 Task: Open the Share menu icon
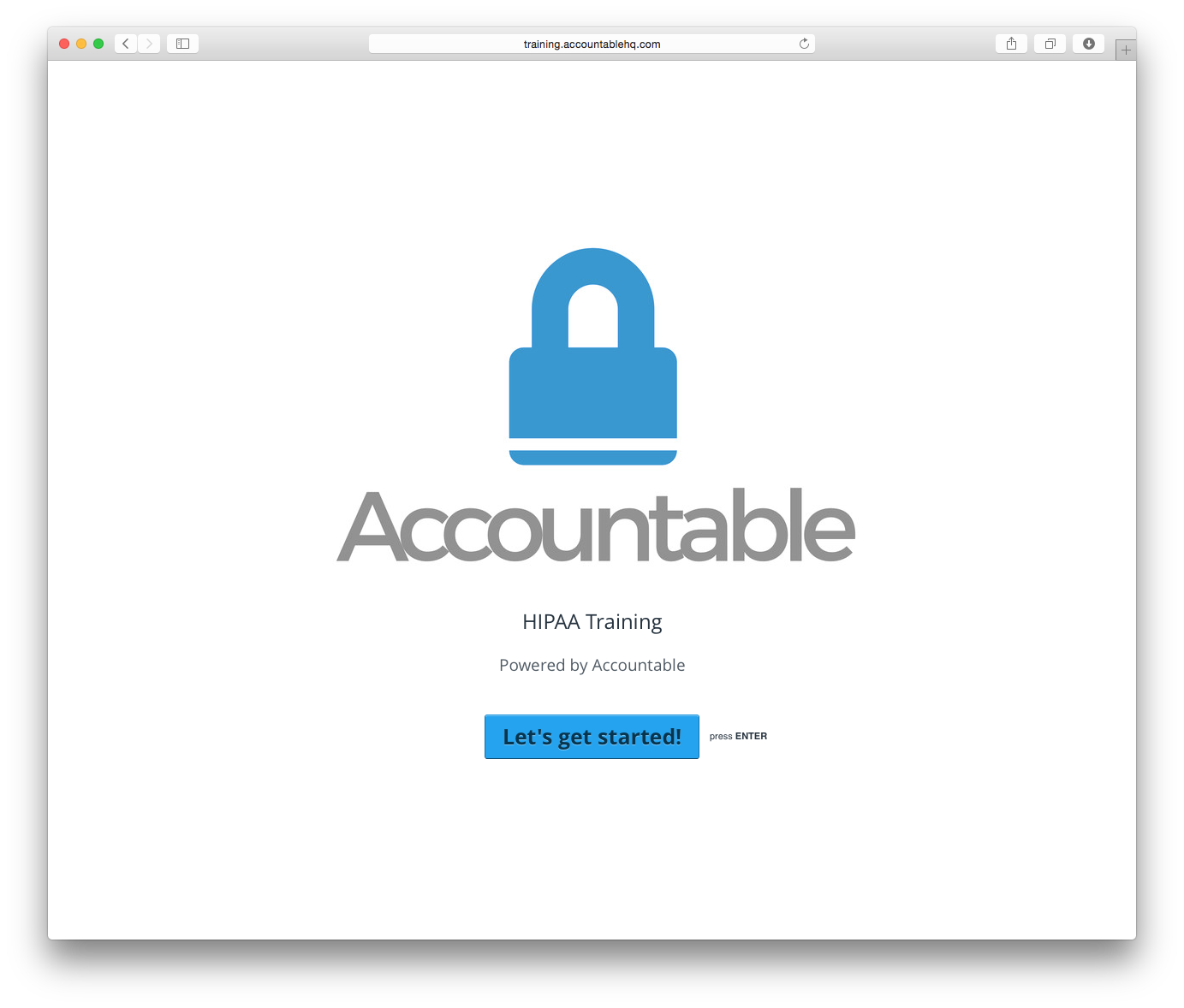tap(1011, 44)
